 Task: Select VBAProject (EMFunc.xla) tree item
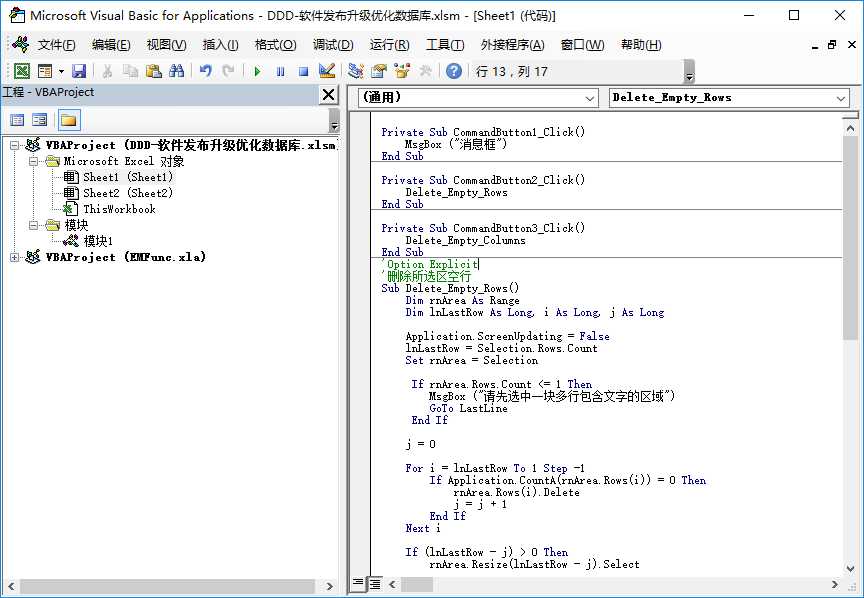click(126, 257)
